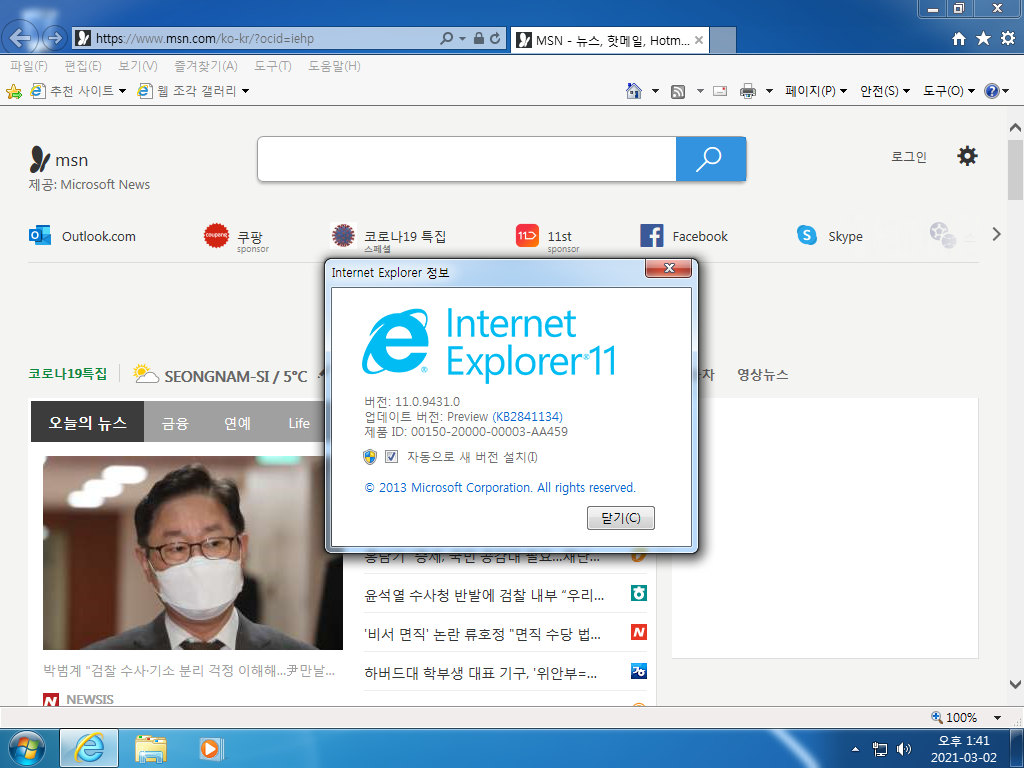Open Tools with the top-right gear icon

1008,39
